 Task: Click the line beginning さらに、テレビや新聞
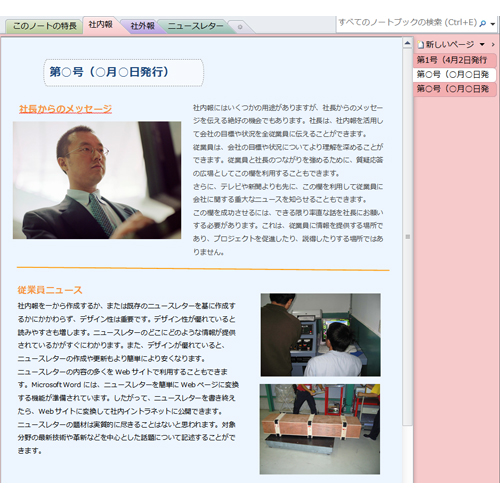[288, 187]
